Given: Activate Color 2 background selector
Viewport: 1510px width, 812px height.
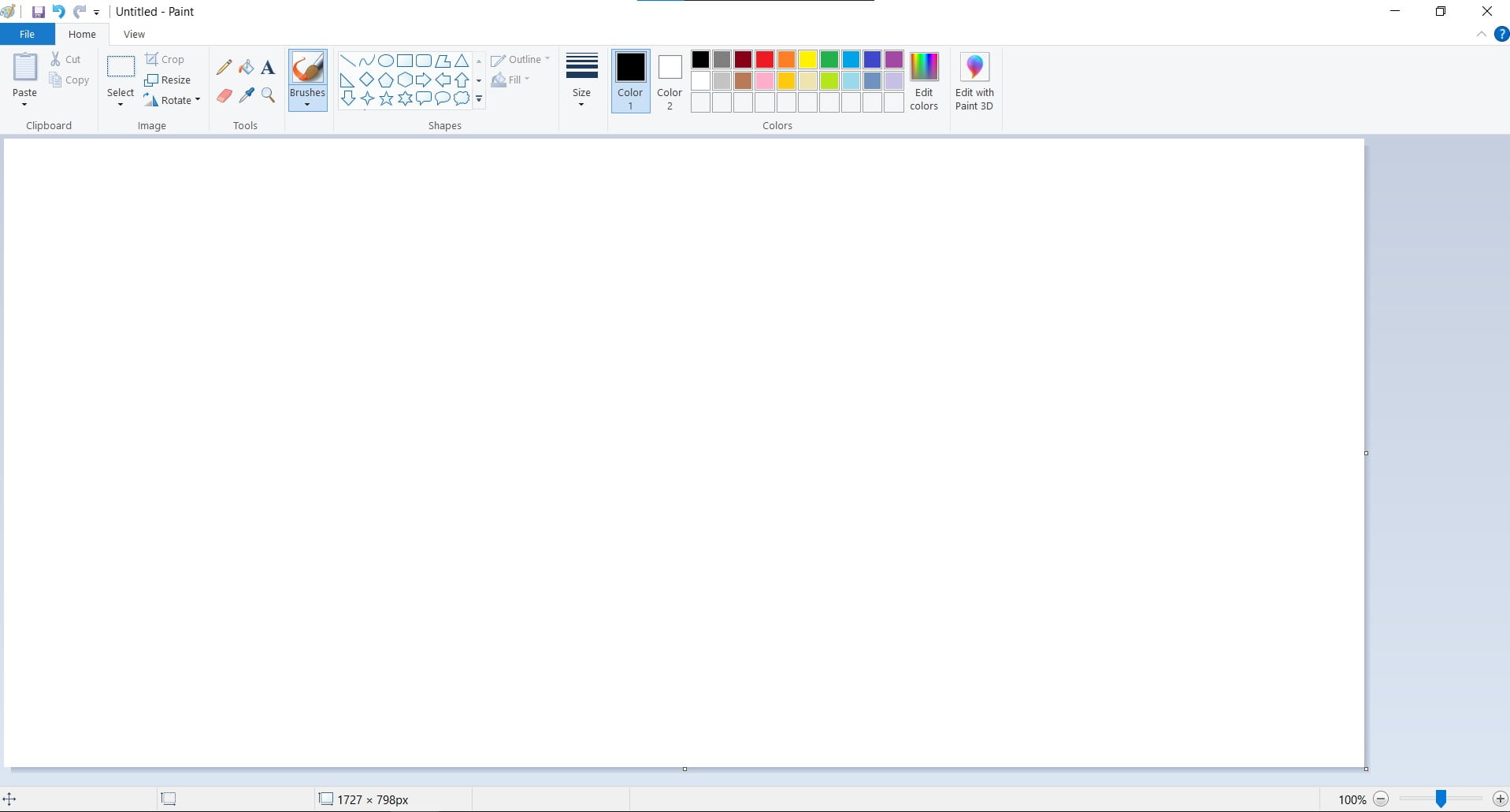Looking at the screenshot, I should click(670, 81).
